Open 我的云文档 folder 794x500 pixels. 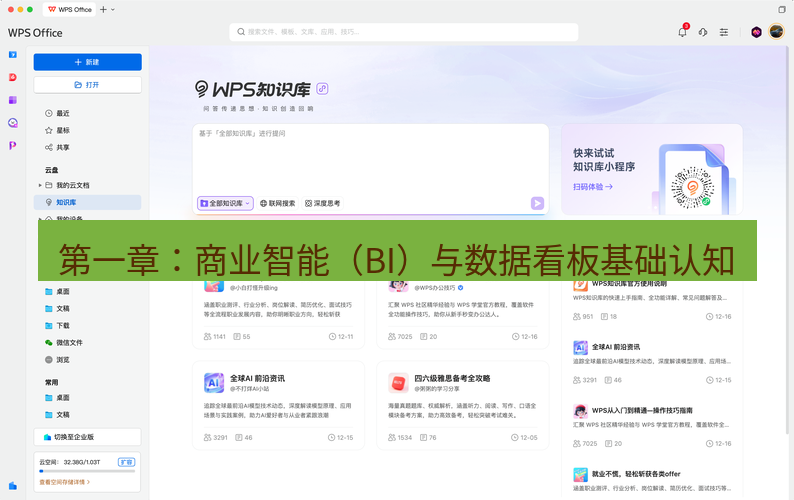87,185
